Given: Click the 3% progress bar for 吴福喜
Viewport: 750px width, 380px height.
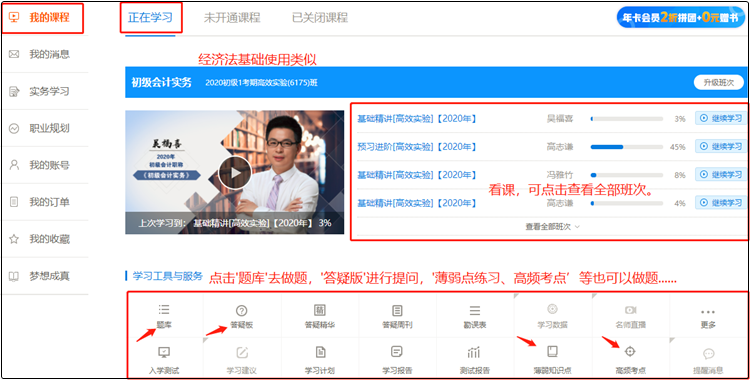Looking at the screenshot, I should (627, 119).
